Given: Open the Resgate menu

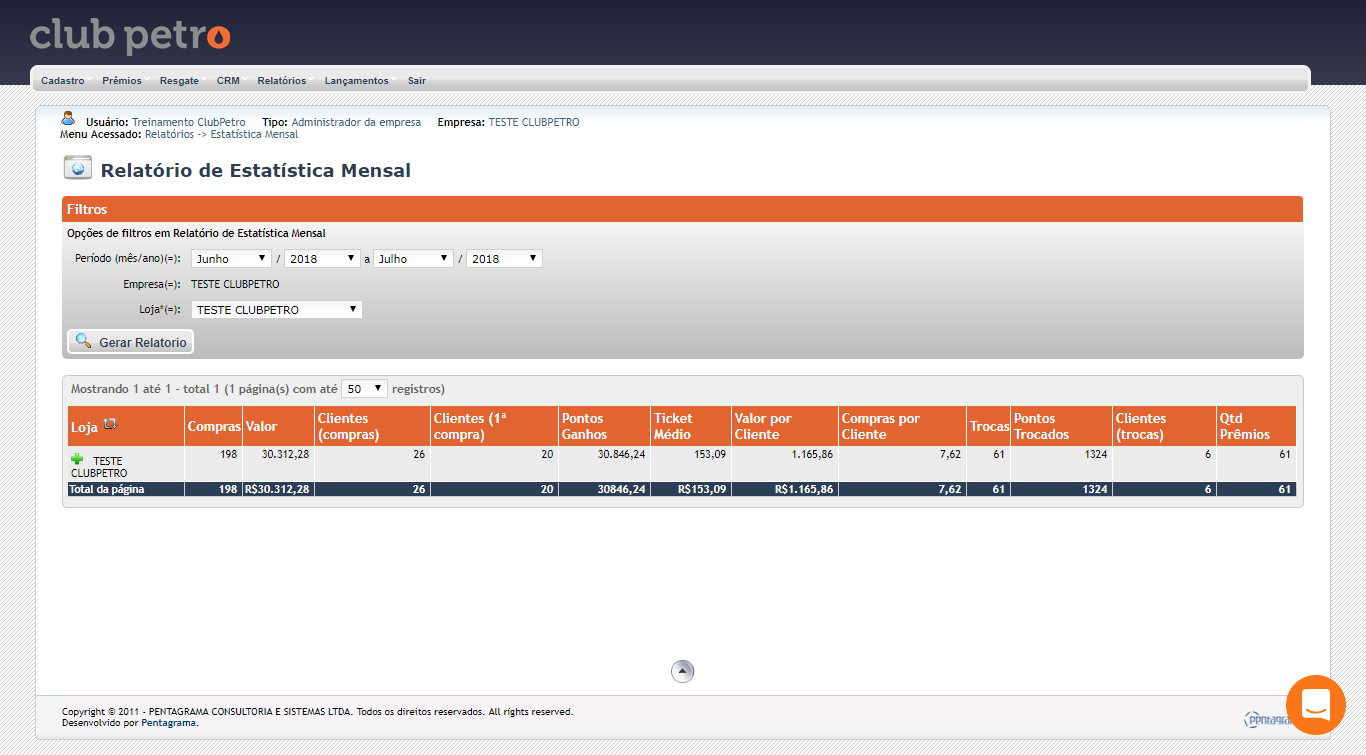Looking at the screenshot, I should pos(179,80).
